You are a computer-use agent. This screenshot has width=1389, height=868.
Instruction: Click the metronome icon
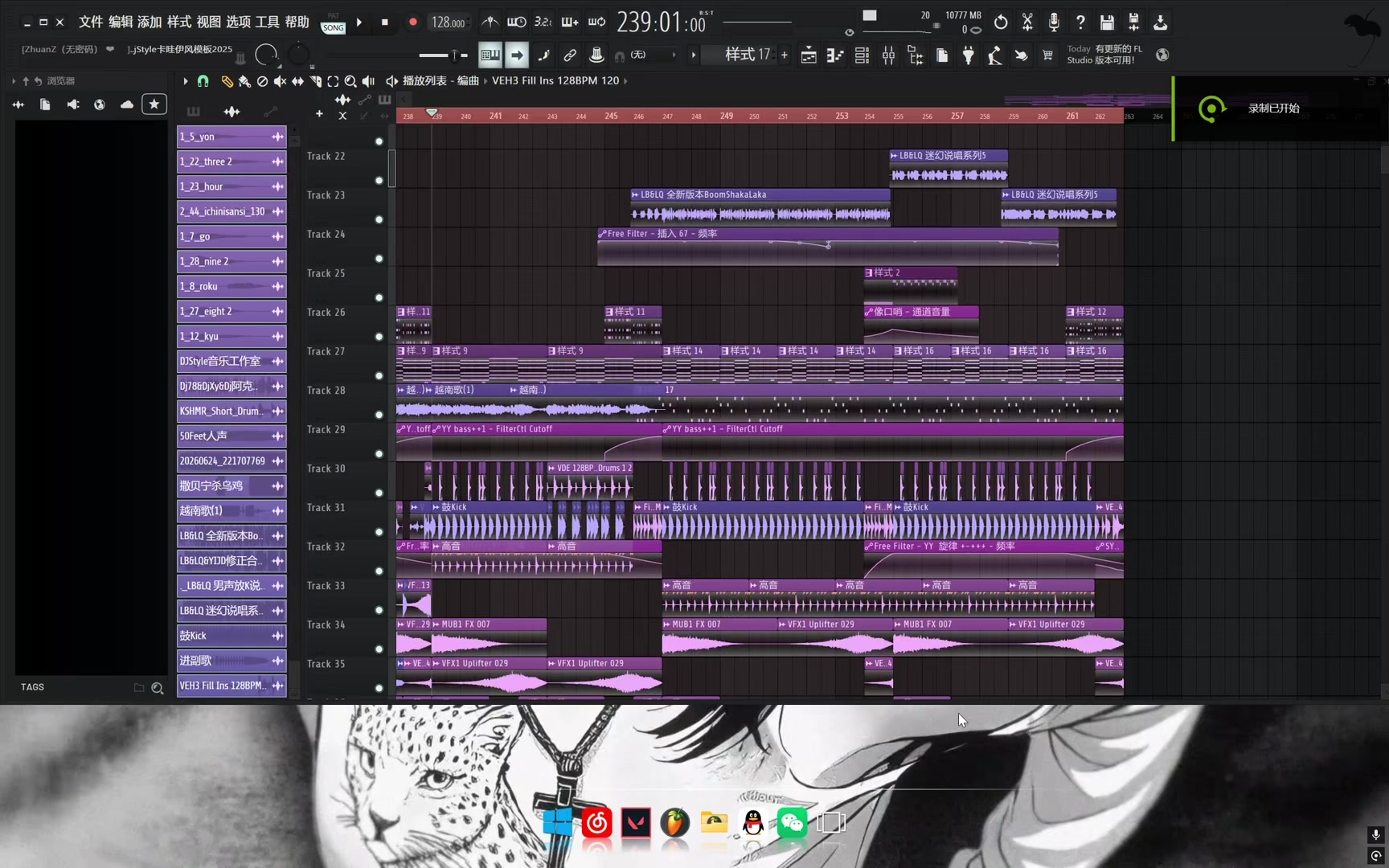pyautogui.click(x=490, y=22)
